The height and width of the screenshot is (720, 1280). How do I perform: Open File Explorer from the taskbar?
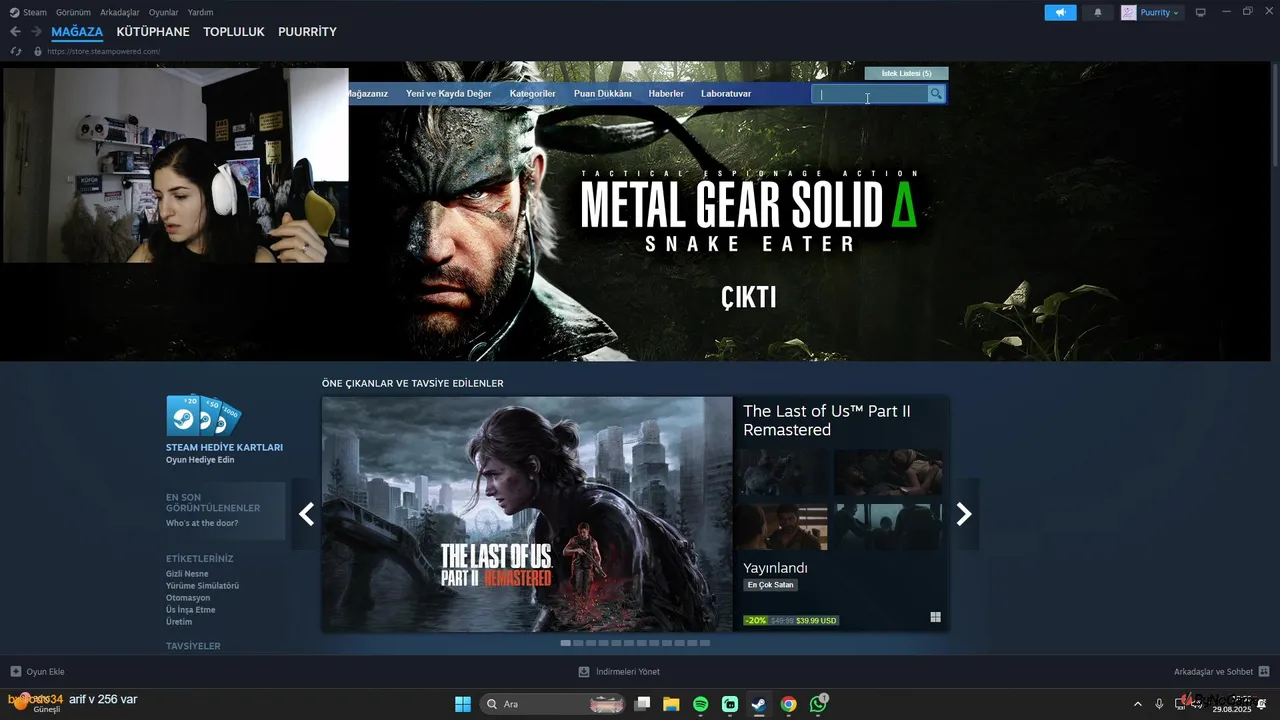pos(671,704)
